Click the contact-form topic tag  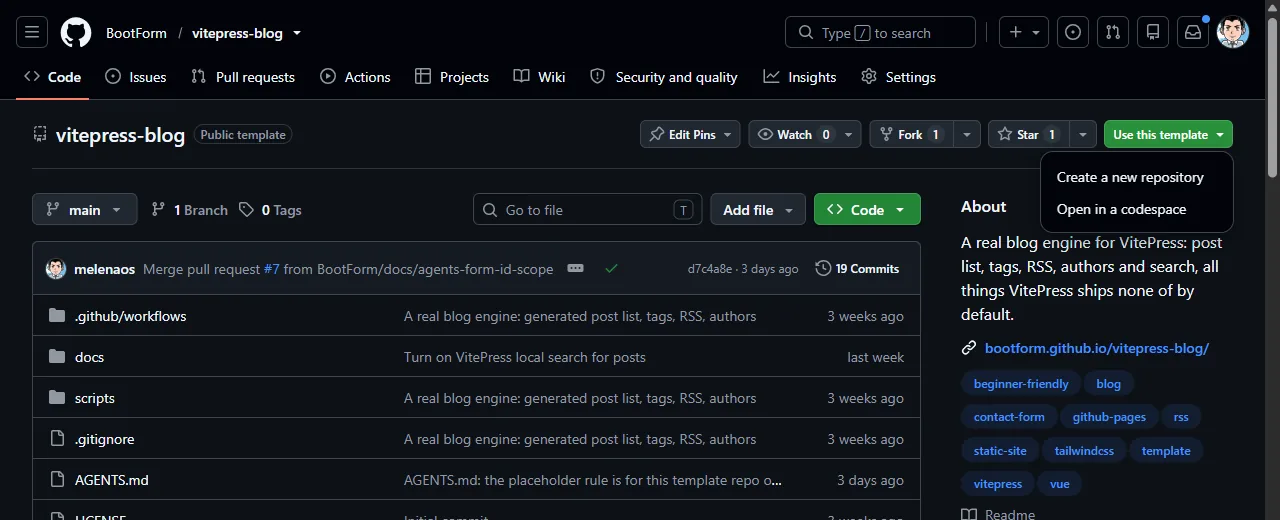(1009, 417)
